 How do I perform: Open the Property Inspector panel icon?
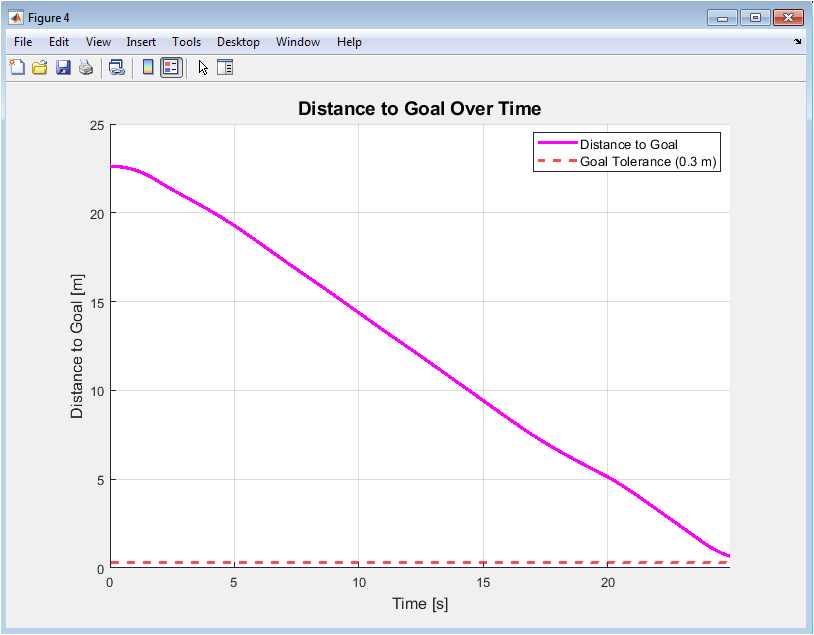225,68
